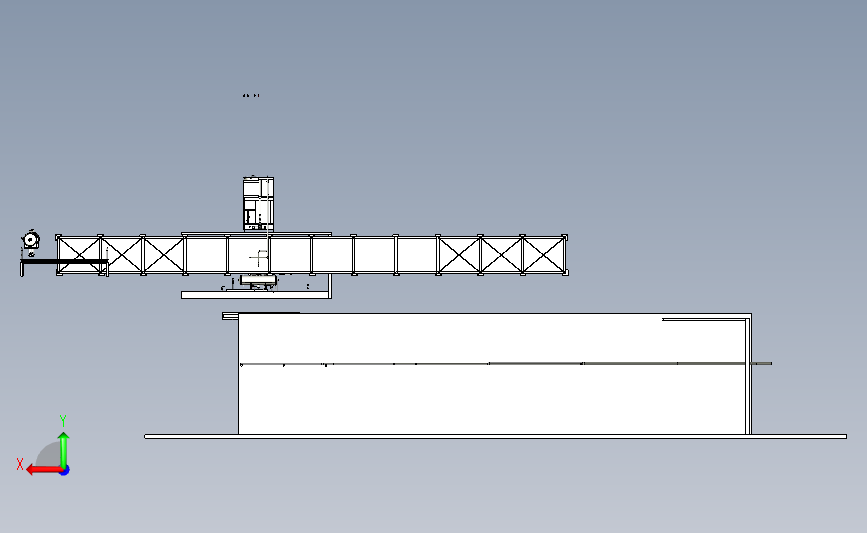Viewport: 867px width, 533px height.
Task: Select the large rectangular tank body
Action: click(494, 374)
